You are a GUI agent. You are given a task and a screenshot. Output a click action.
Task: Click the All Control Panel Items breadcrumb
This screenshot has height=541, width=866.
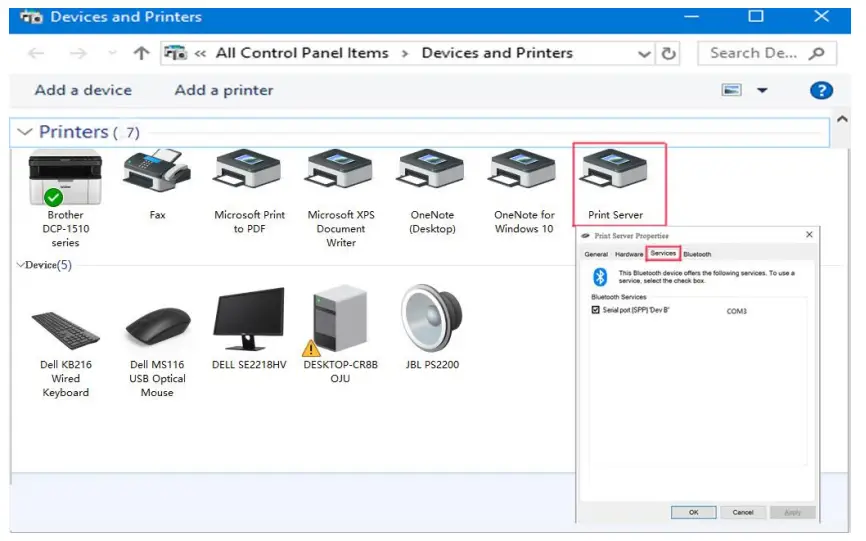tap(302, 53)
